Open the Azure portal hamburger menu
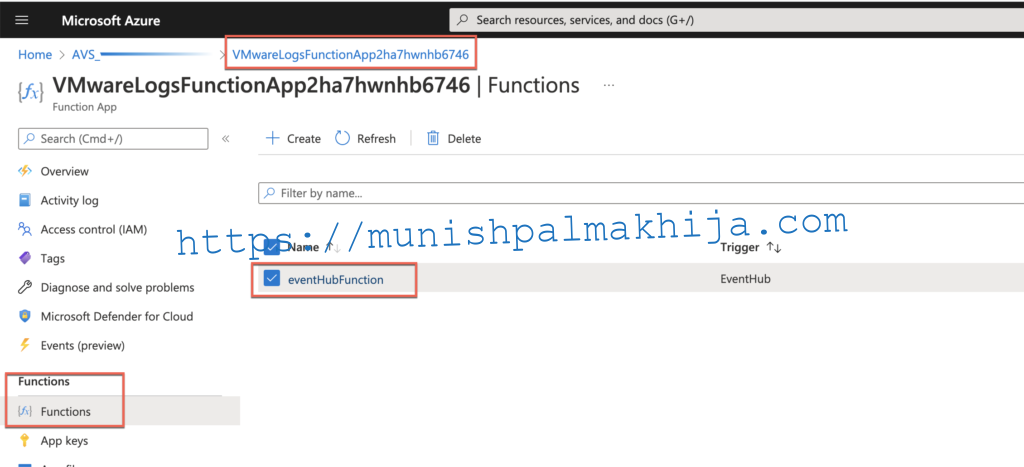Screen dimensions: 1024x467 [22, 20]
